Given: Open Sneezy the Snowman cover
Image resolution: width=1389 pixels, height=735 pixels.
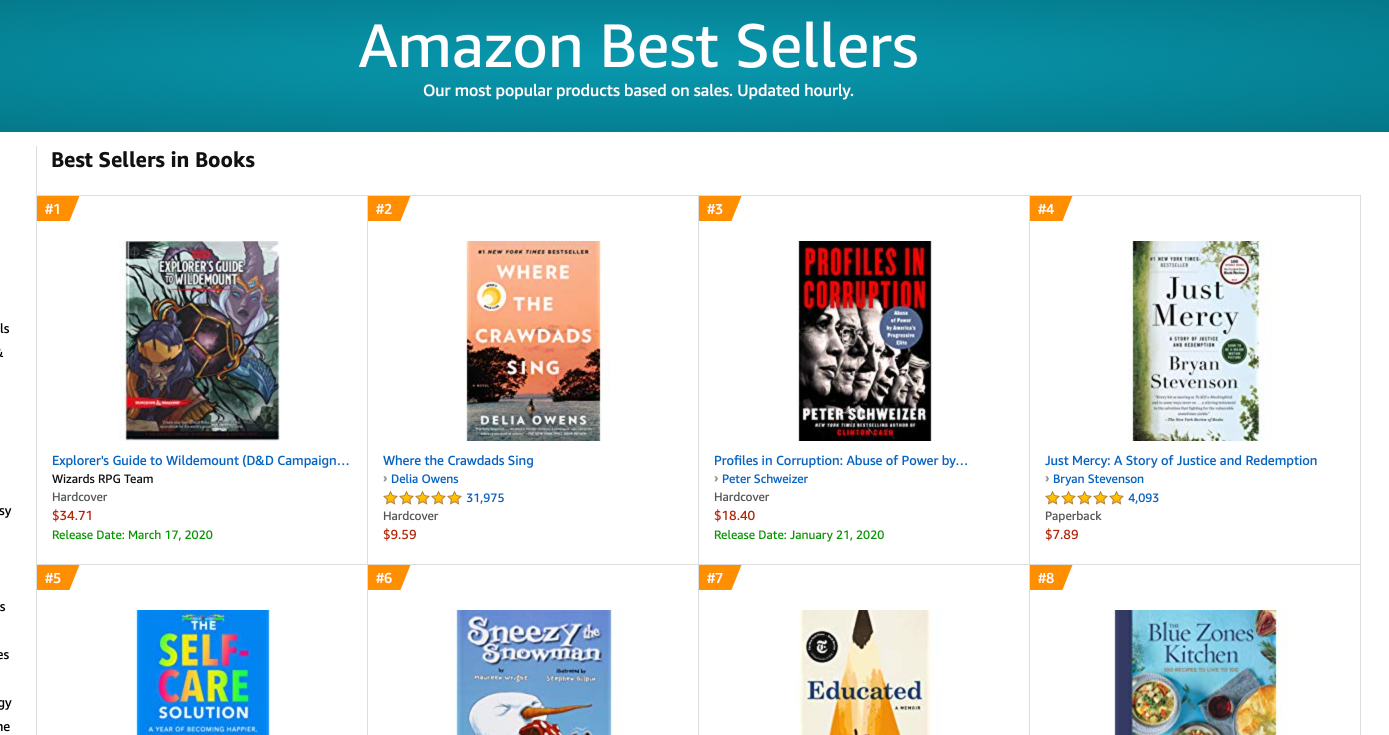Looking at the screenshot, I should (533, 672).
